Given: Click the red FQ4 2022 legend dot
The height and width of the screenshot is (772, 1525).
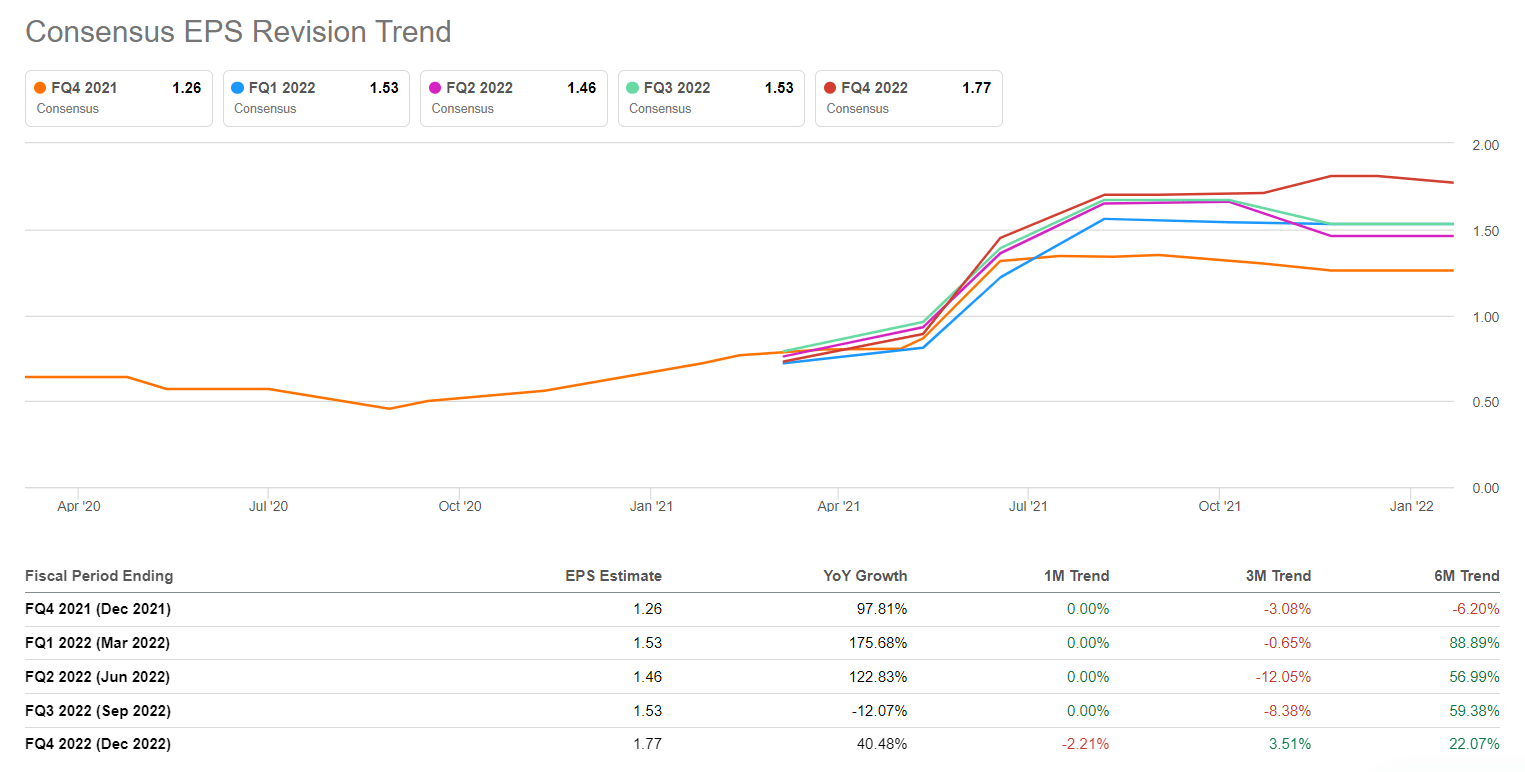Looking at the screenshot, I should [x=830, y=88].
